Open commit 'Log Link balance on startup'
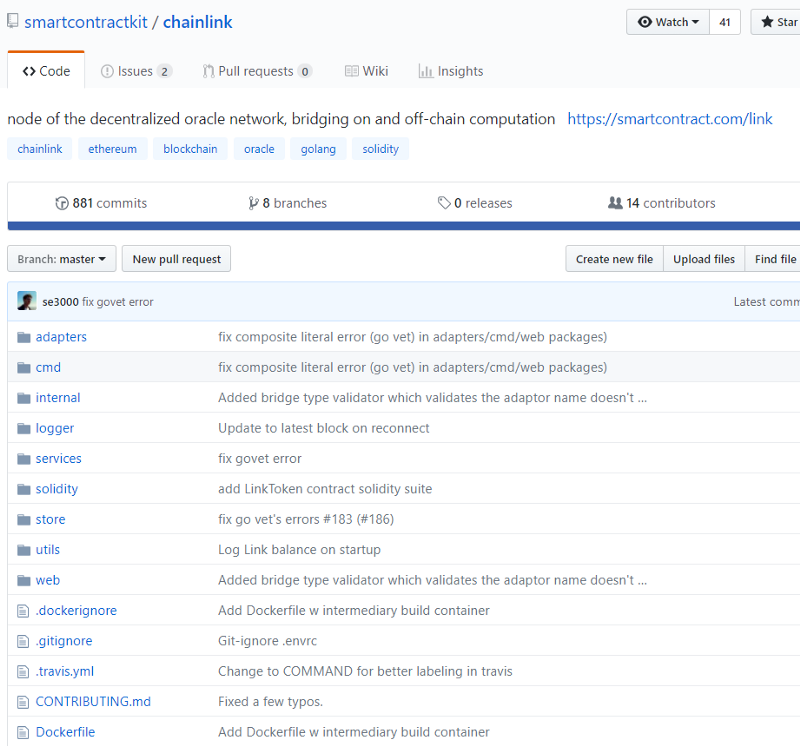 coord(299,550)
